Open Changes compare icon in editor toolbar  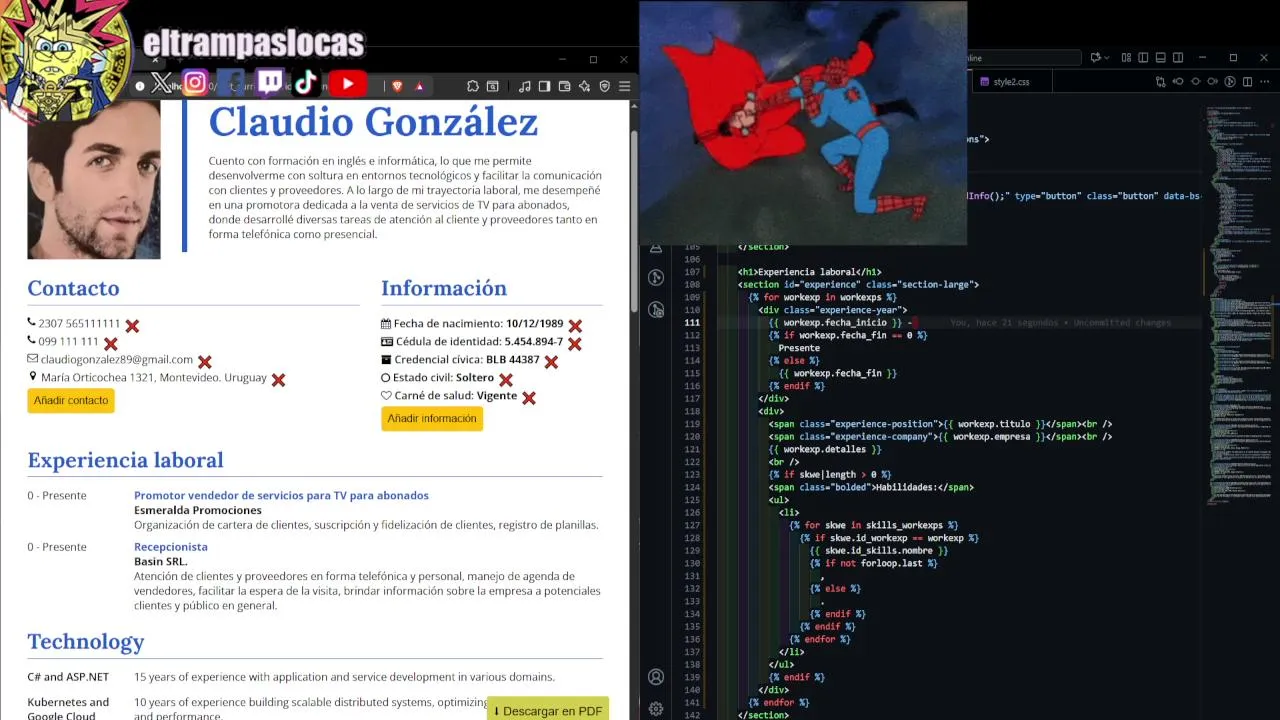click(1161, 82)
